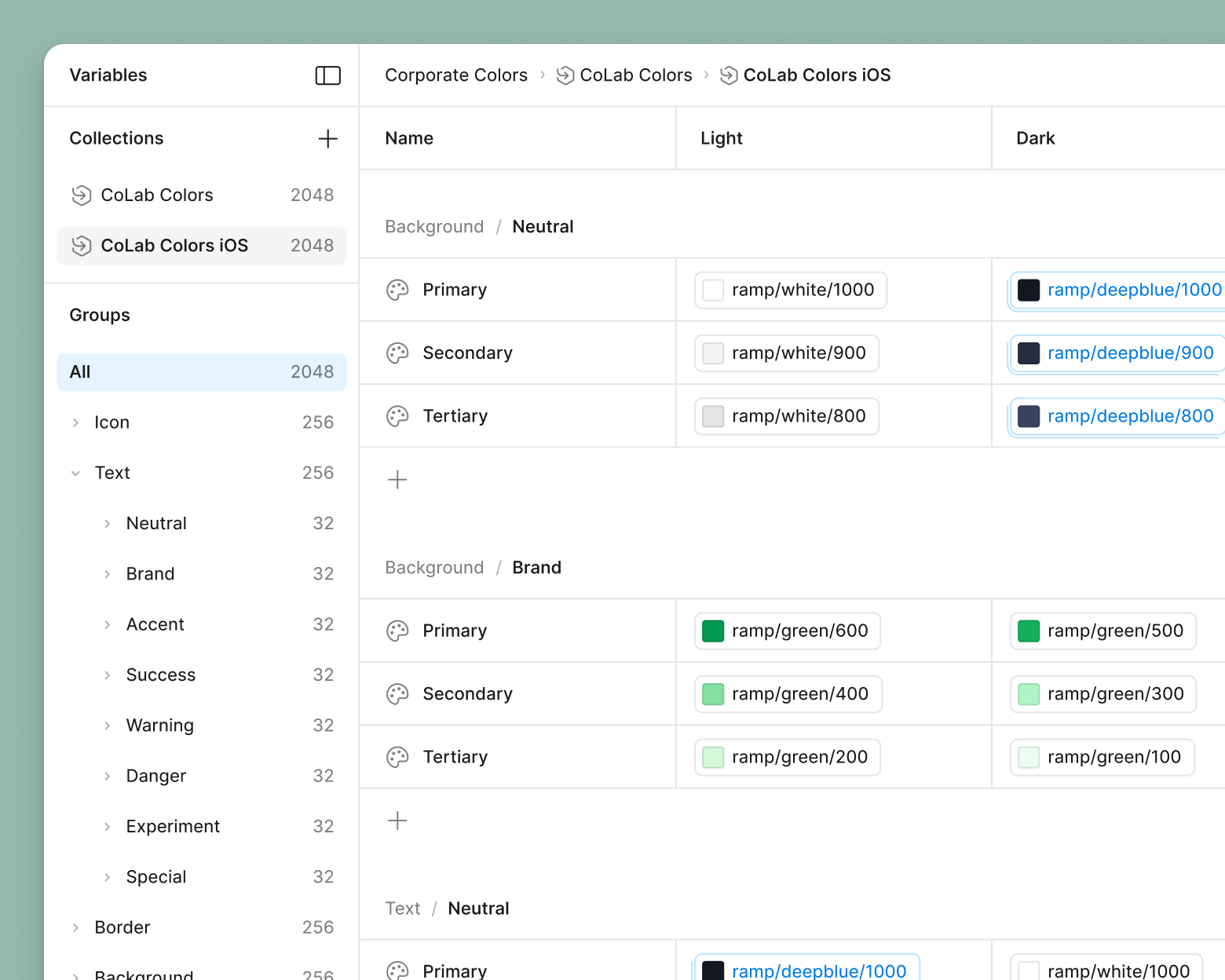Image resolution: width=1225 pixels, height=980 pixels.
Task: Expand the Brand subgroup under Text
Action: click(x=107, y=574)
